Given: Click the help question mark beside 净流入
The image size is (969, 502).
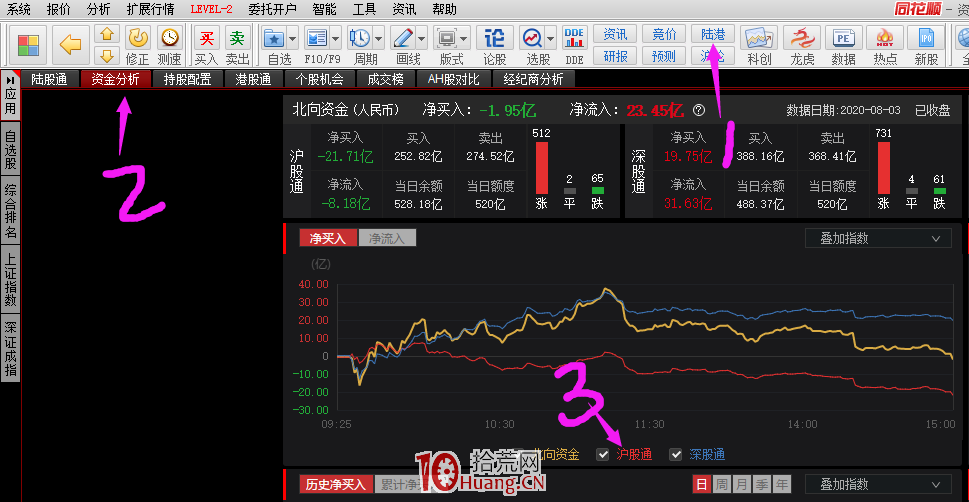Looking at the screenshot, I should pos(699,110).
